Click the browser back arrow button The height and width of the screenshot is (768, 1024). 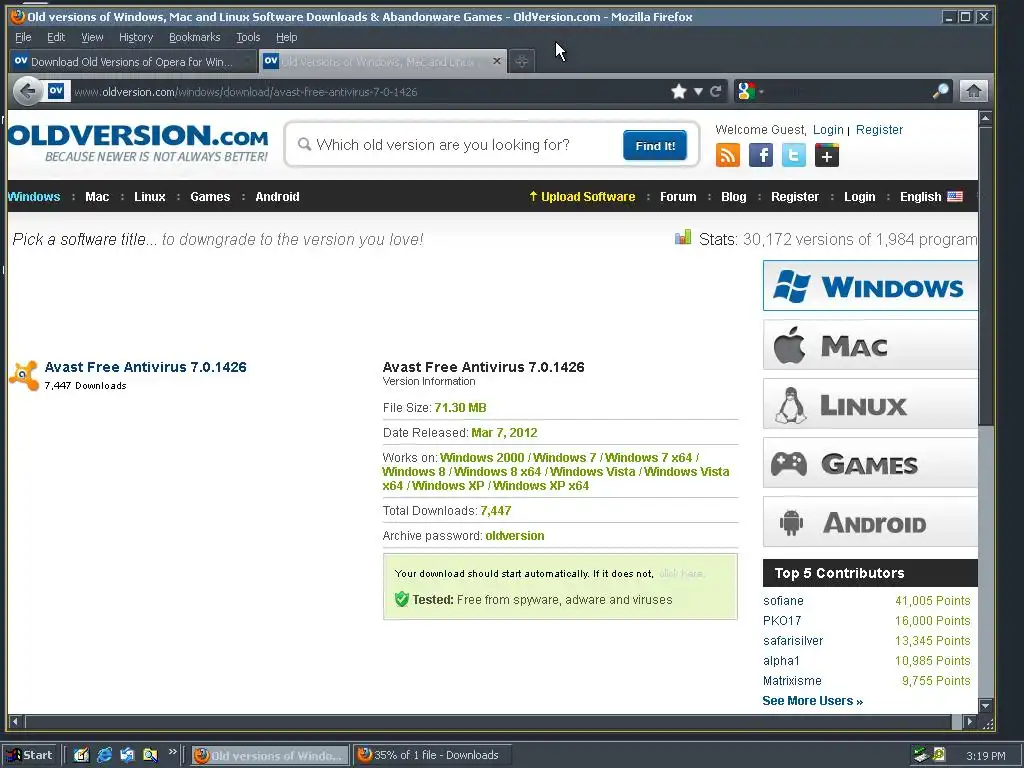click(27, 91)
